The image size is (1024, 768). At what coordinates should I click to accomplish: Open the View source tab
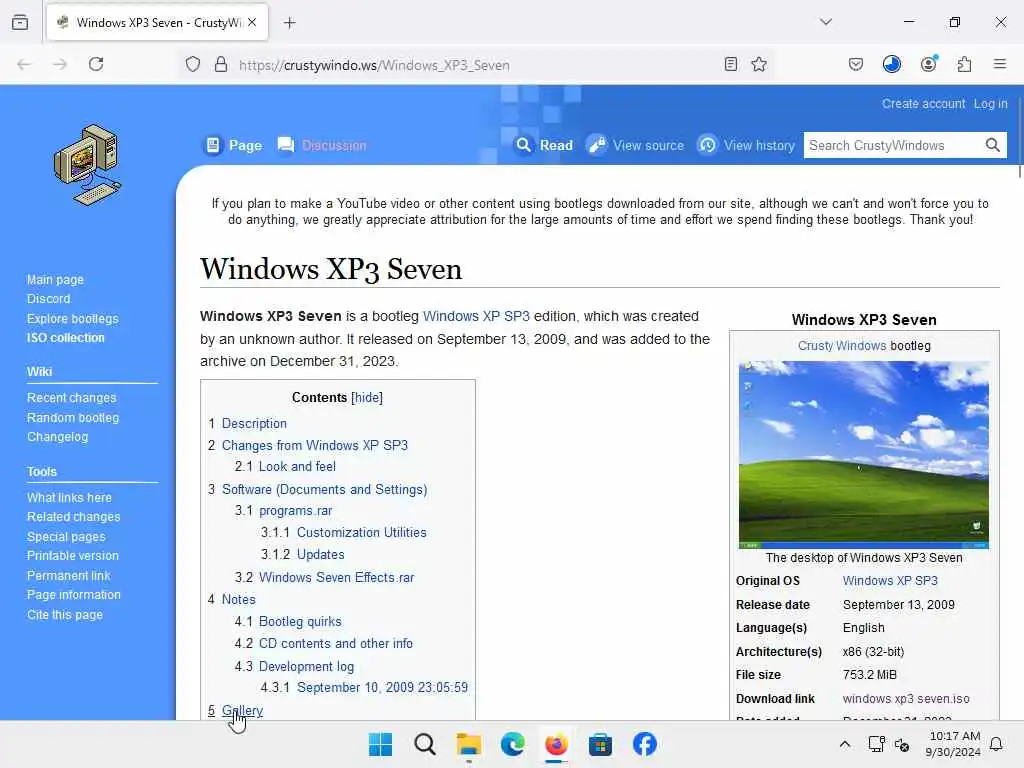point(635,145)
